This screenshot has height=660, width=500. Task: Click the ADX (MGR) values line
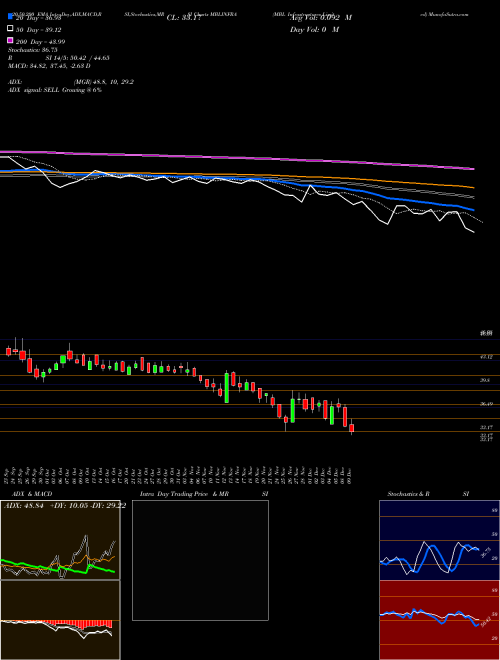(x=71, y=82)
